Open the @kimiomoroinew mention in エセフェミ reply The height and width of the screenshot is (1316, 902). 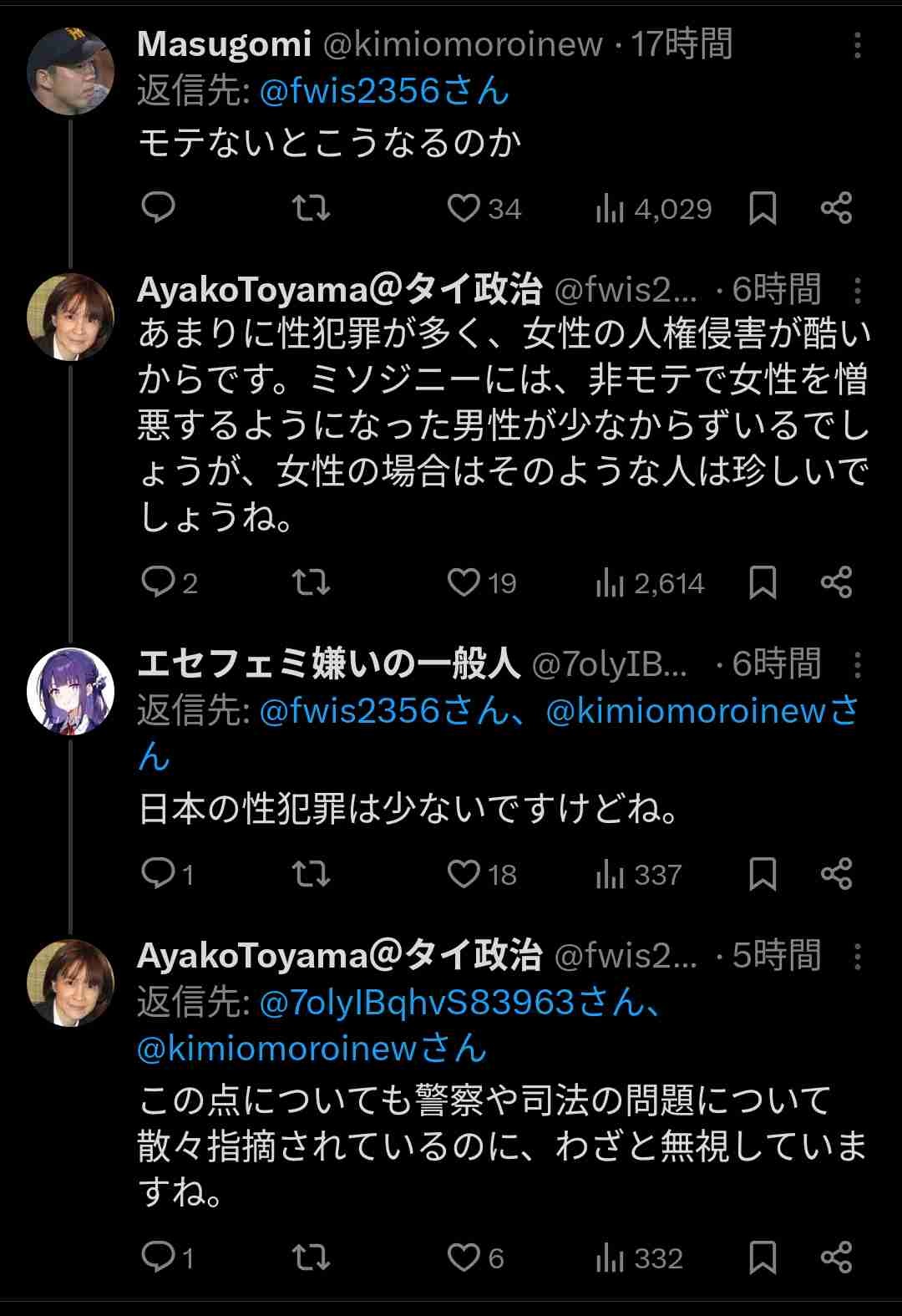point(700,711)
